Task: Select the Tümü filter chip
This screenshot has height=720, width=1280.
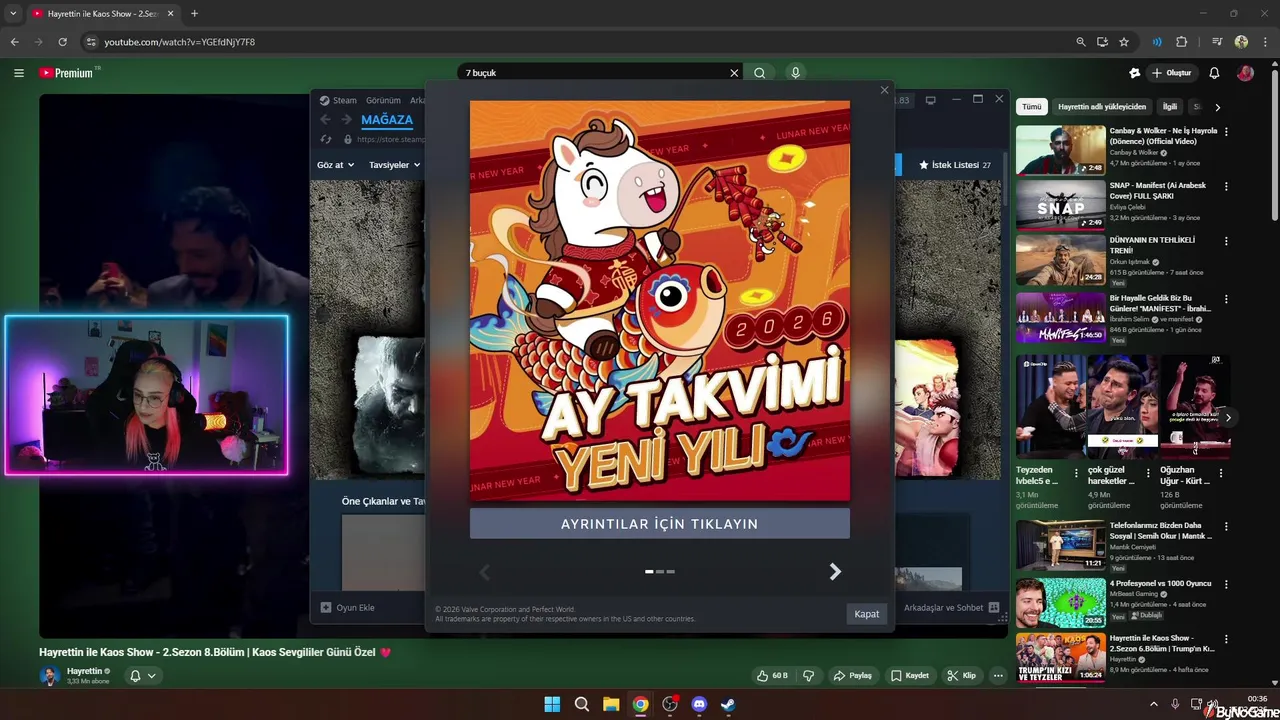Action: click(x=1031, y=106)
